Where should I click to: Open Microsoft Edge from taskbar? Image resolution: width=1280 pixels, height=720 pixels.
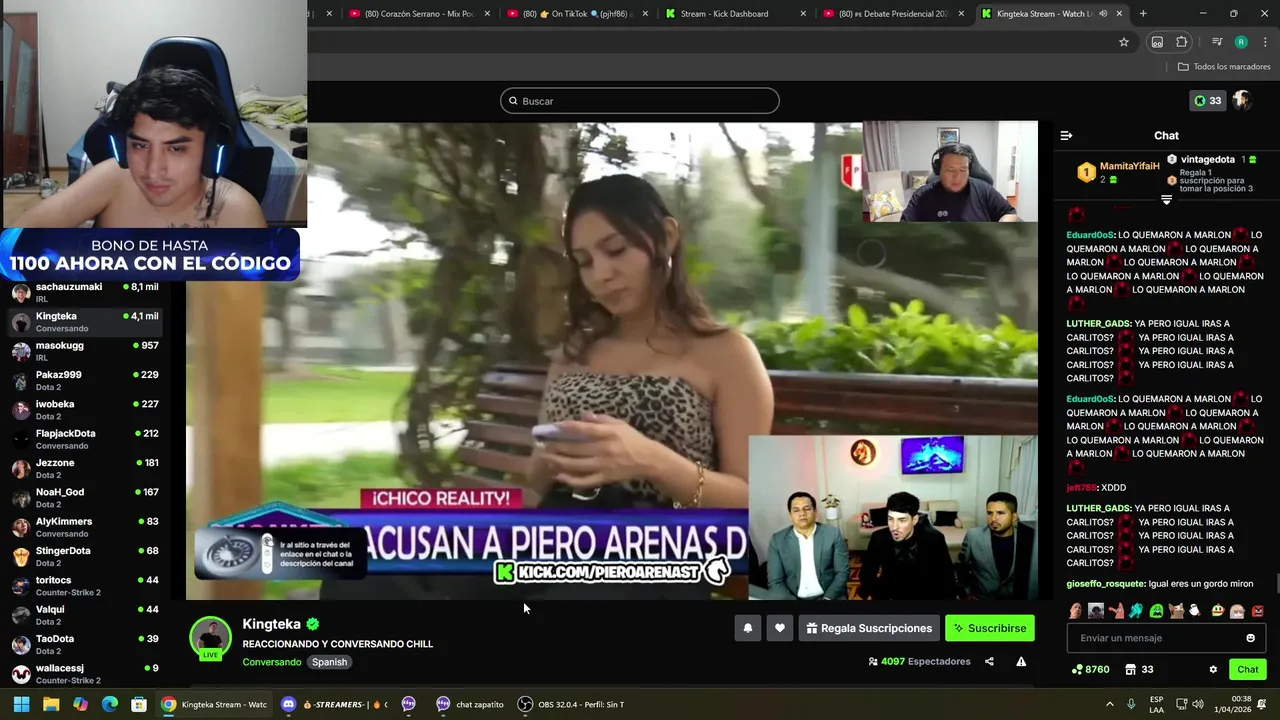click(x=110, y=704)
